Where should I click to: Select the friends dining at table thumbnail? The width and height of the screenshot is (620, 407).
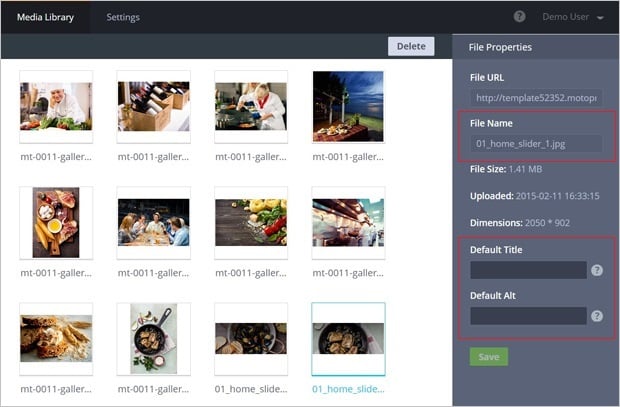coord(153,222)
